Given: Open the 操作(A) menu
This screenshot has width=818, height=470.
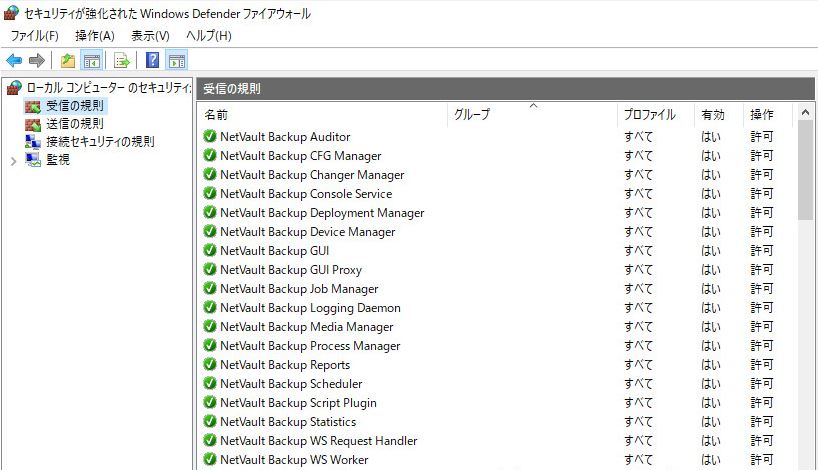Looking at the screenshot, I should (x=94, y=35).
